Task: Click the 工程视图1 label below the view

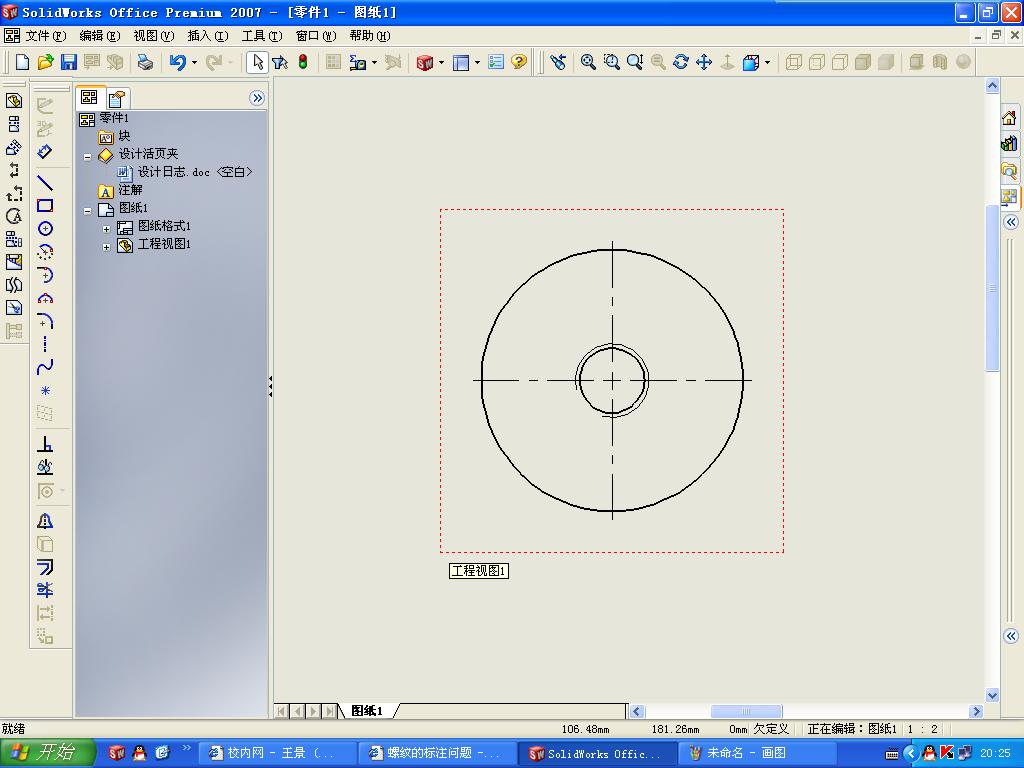Action: click(x=479, y=571)
